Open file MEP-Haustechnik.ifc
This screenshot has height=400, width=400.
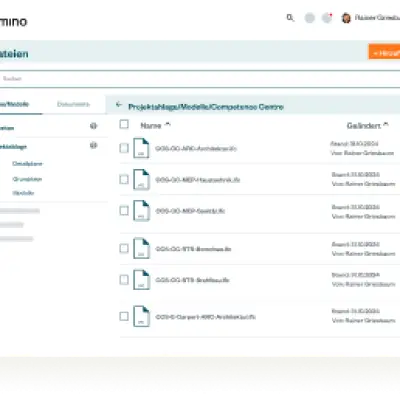pos(198,180)
